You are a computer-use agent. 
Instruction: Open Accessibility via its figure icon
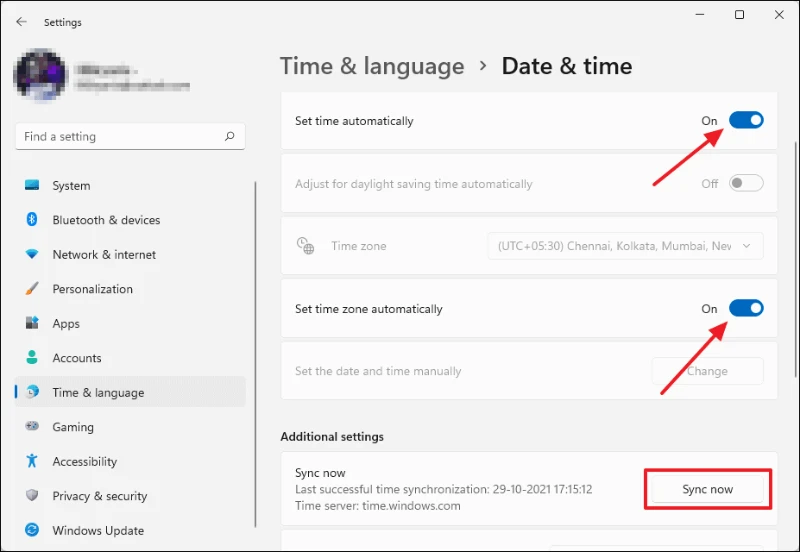click(x=32, y=461)
